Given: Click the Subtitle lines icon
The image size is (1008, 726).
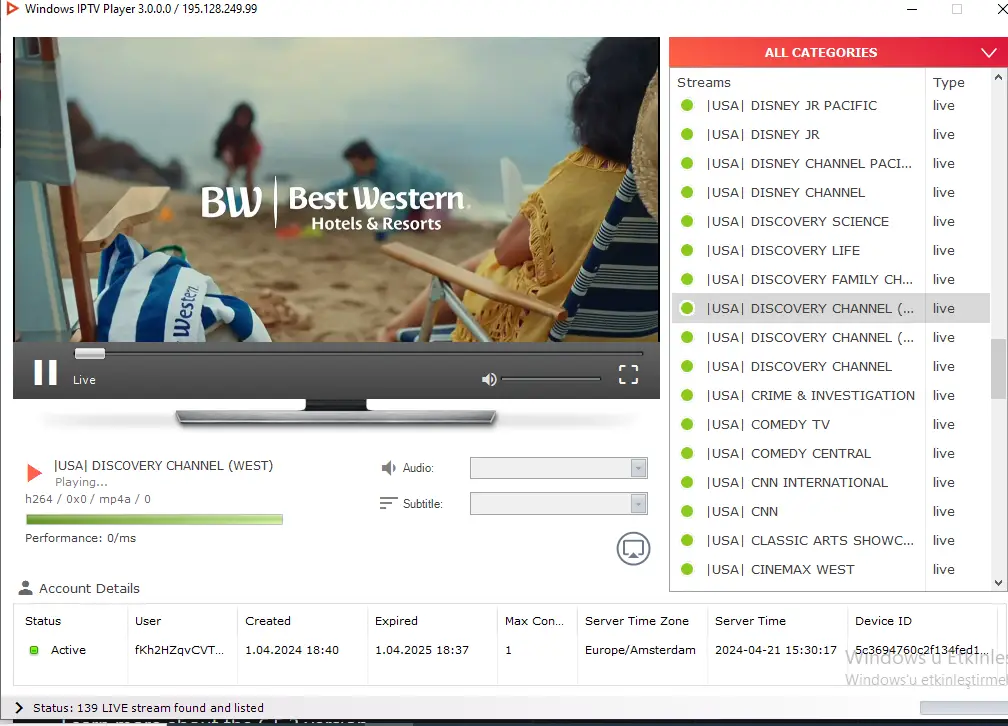Looking at the screenshot, I should pos(388,503).
